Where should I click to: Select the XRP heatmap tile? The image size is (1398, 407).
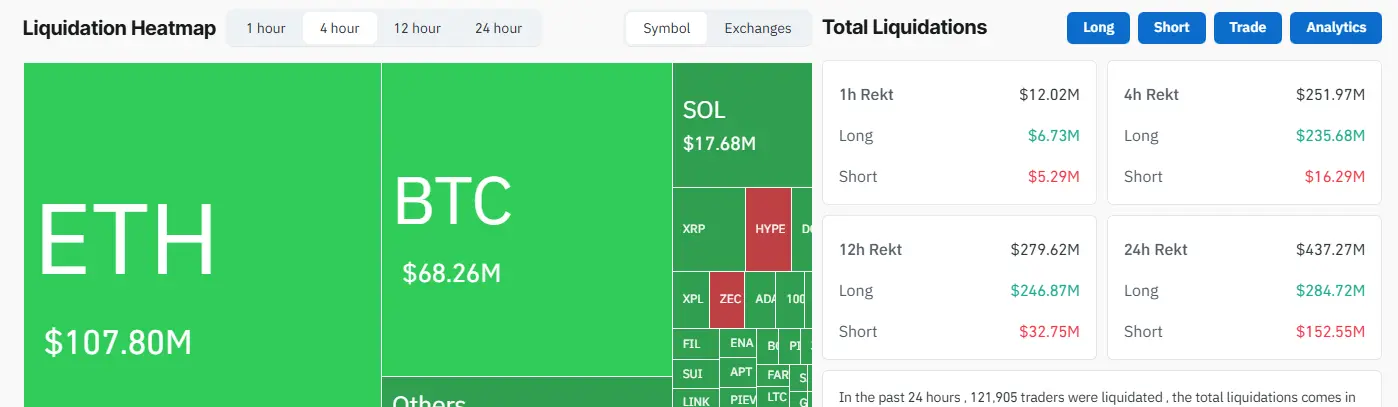708,229
